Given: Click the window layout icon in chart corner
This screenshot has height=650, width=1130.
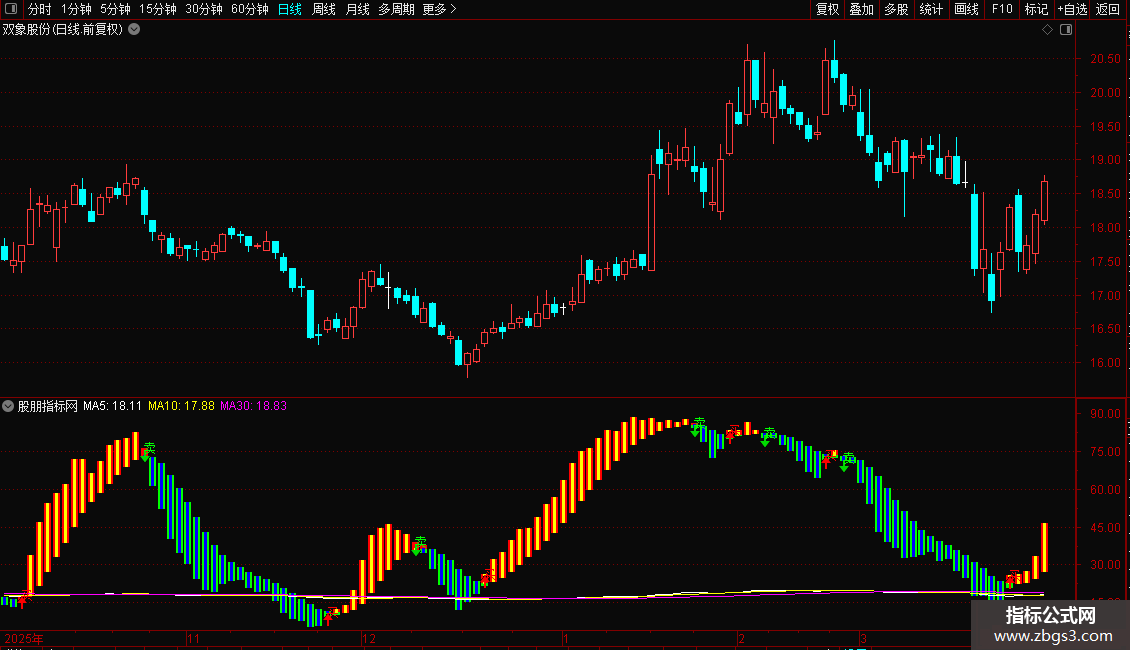Looking at the screenshot, I should [1066, 30].
